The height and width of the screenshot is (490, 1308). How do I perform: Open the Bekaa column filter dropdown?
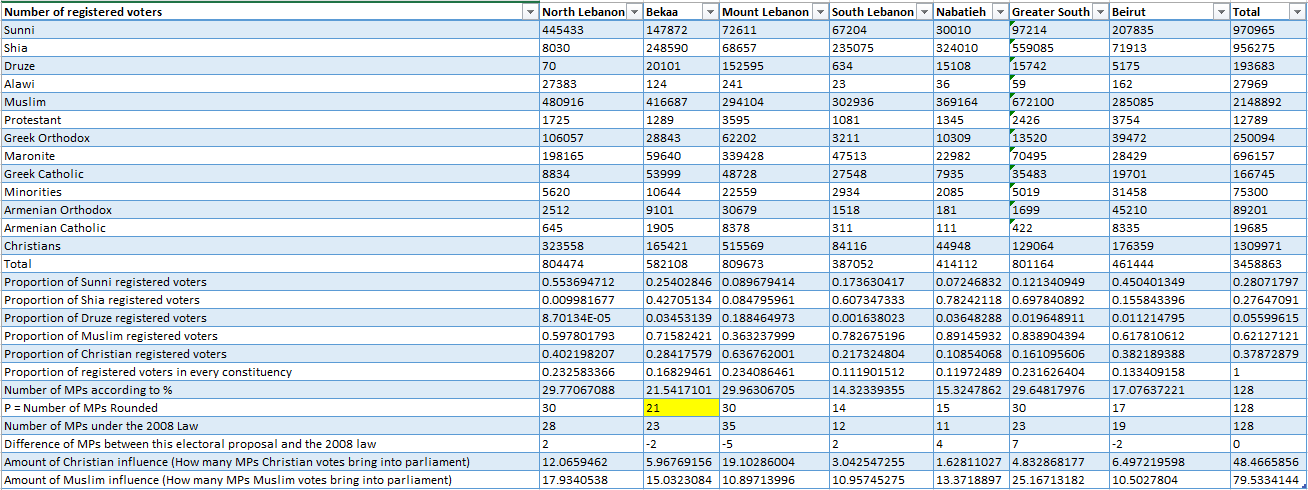click(x=709, y=12)
